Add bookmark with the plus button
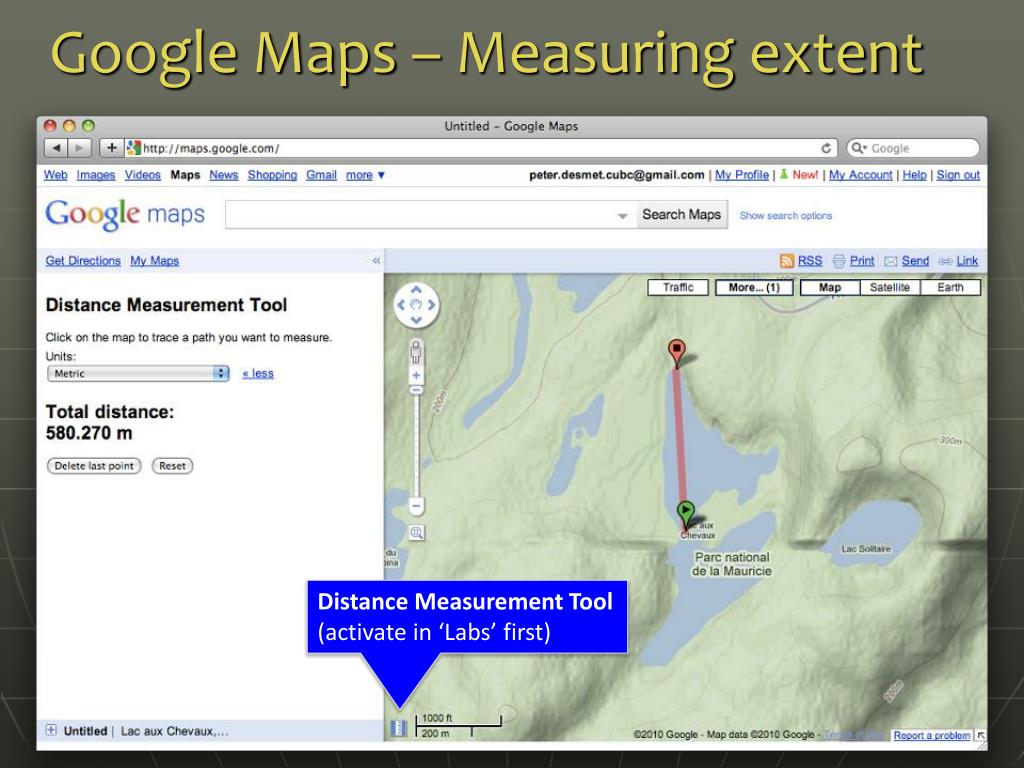This screenshot has height=768, width=1024. (111, 148)
